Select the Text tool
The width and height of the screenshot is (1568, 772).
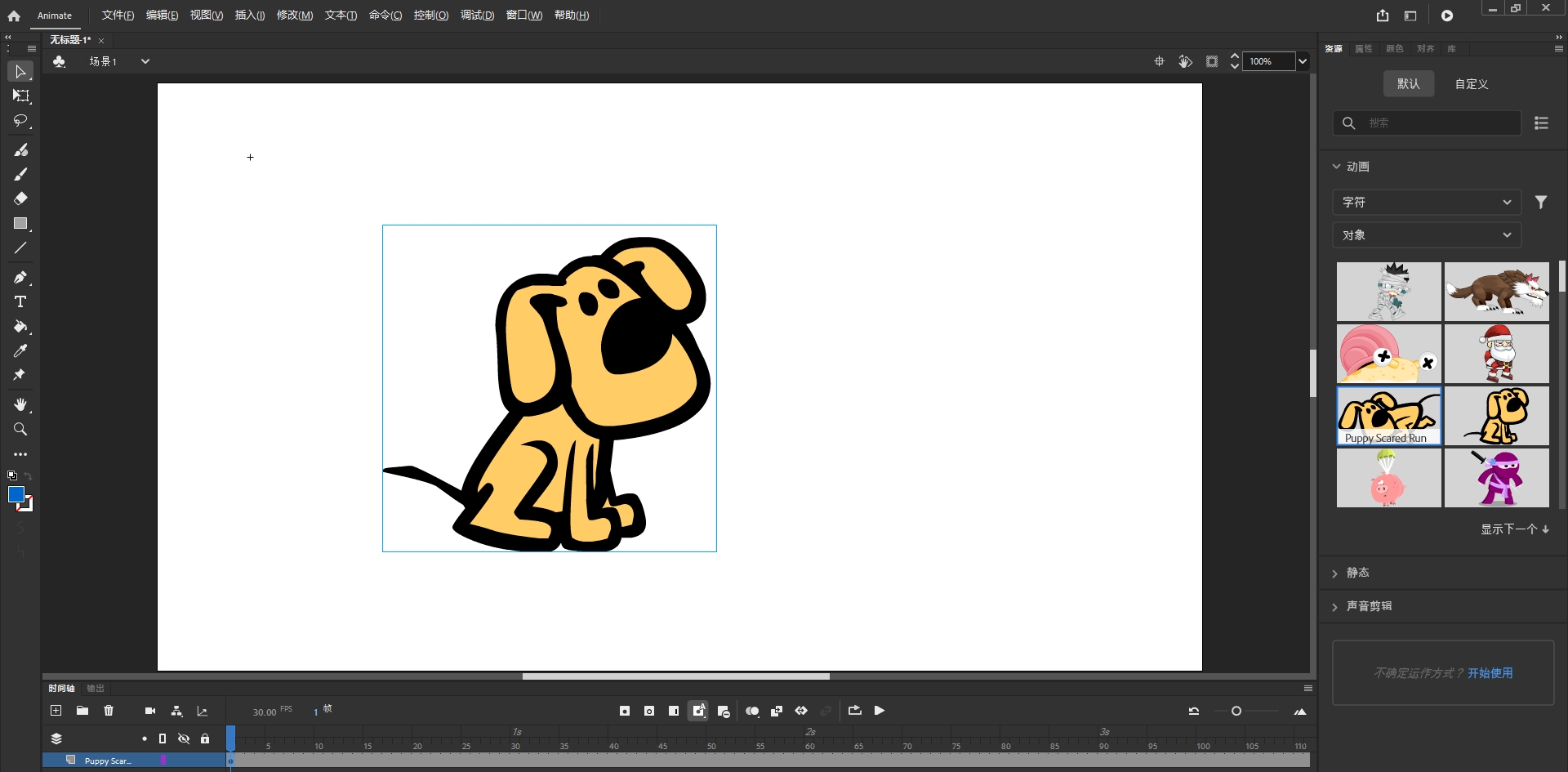pos(20,301)
